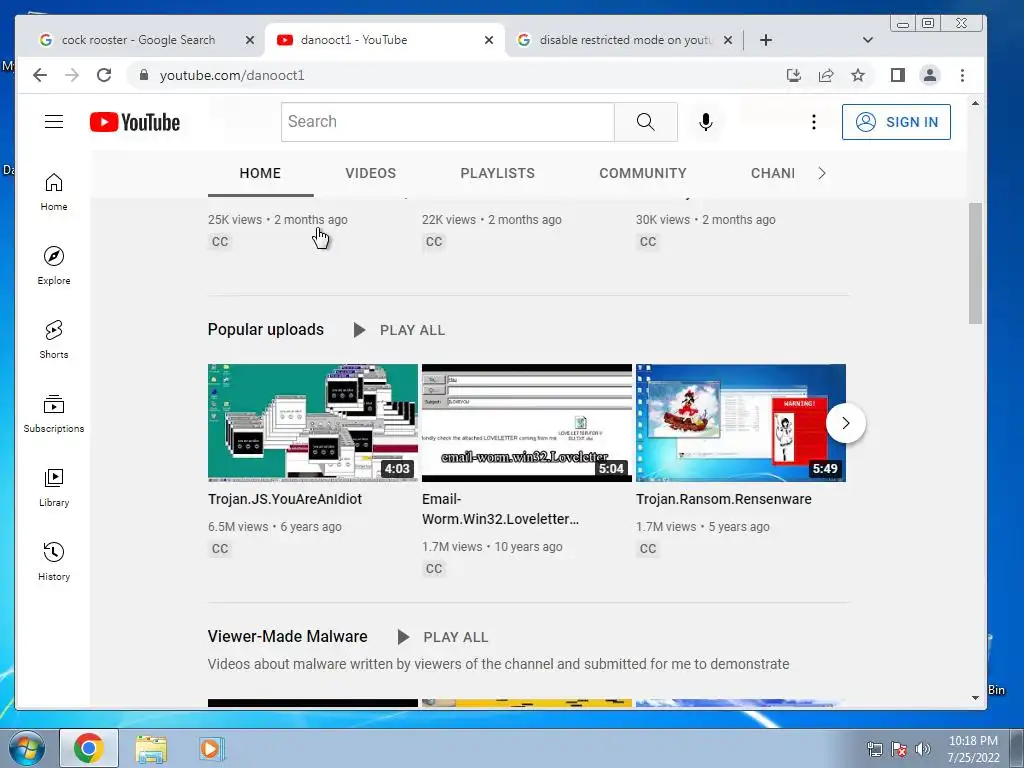
Task: Open Windows Explorer from the taskbar
Action: (151, 748)
